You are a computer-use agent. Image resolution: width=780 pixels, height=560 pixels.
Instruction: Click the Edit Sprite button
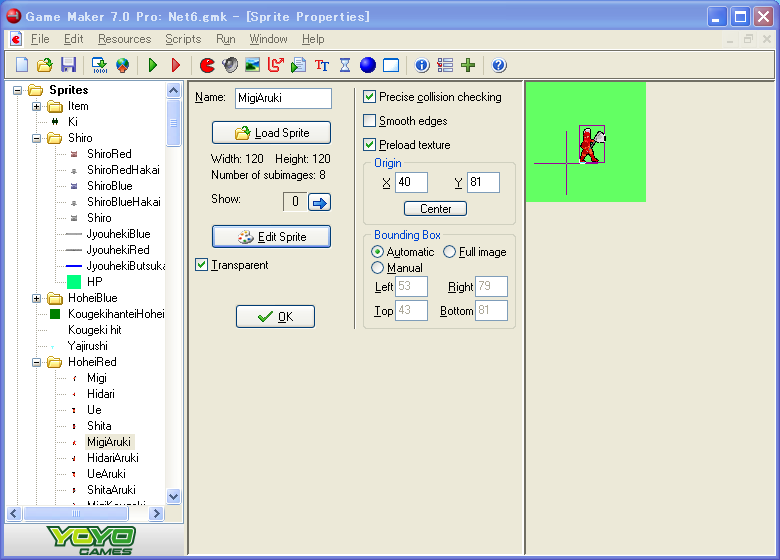point(271,237)
